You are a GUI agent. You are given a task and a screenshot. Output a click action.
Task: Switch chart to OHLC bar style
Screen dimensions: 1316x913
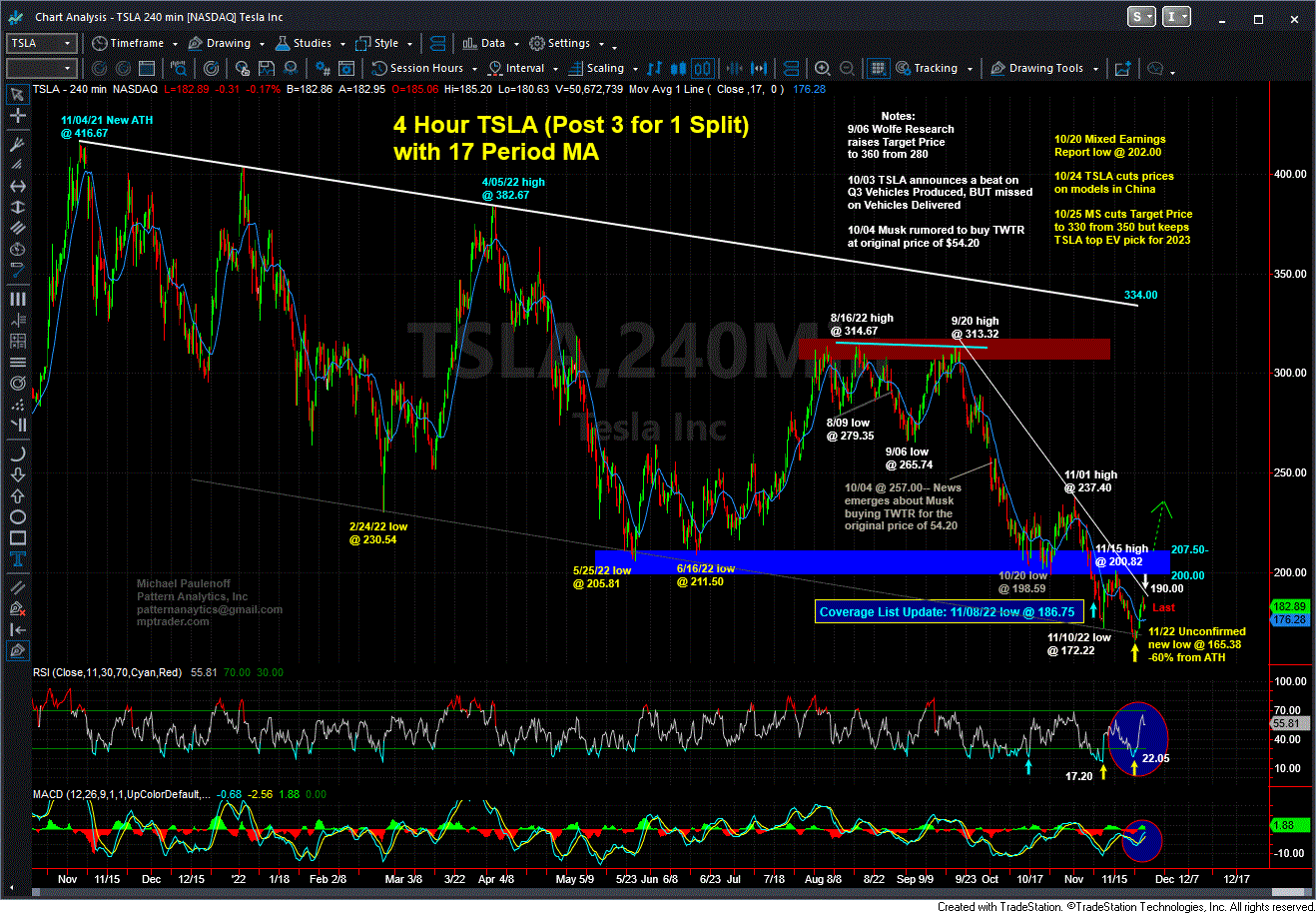coord(654,68)
